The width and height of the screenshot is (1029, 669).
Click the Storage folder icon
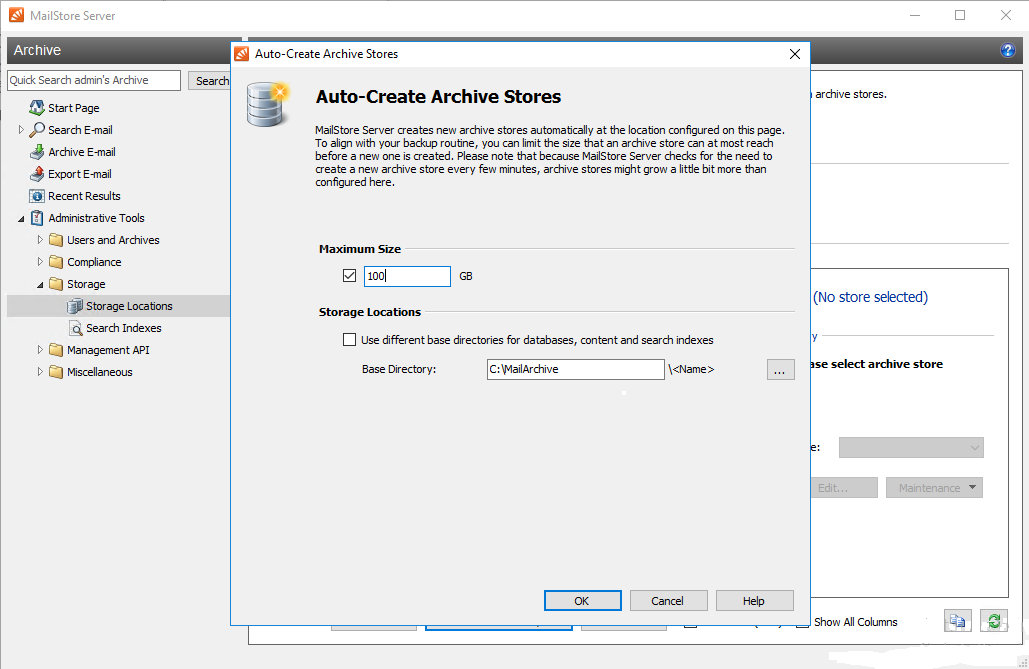pyautogui.click(x=56, y=284)
